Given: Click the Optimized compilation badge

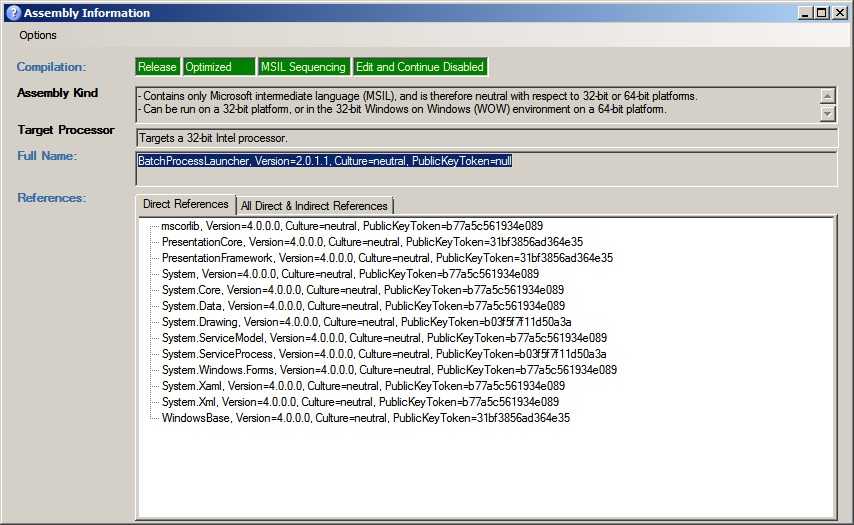Looking at the screenshot, I should coord(219,66).
